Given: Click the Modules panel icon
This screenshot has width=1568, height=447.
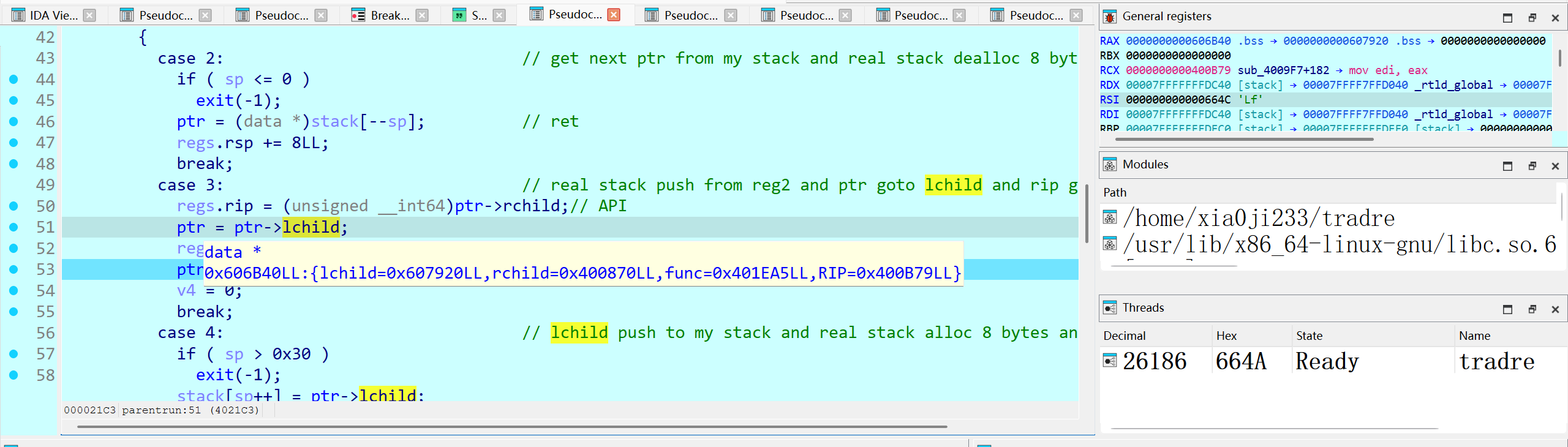Looking at the screenshot, I should [1109, 165].
